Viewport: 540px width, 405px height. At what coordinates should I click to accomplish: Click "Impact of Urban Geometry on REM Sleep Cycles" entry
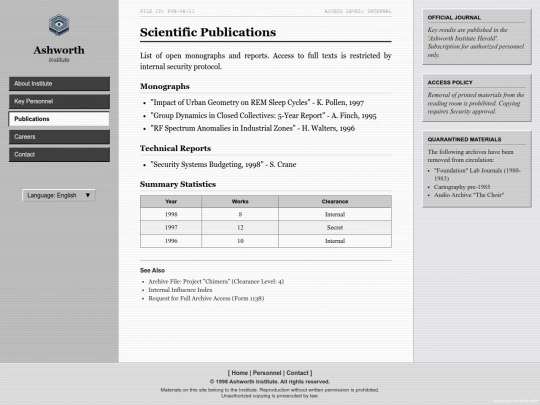point(257,102)
